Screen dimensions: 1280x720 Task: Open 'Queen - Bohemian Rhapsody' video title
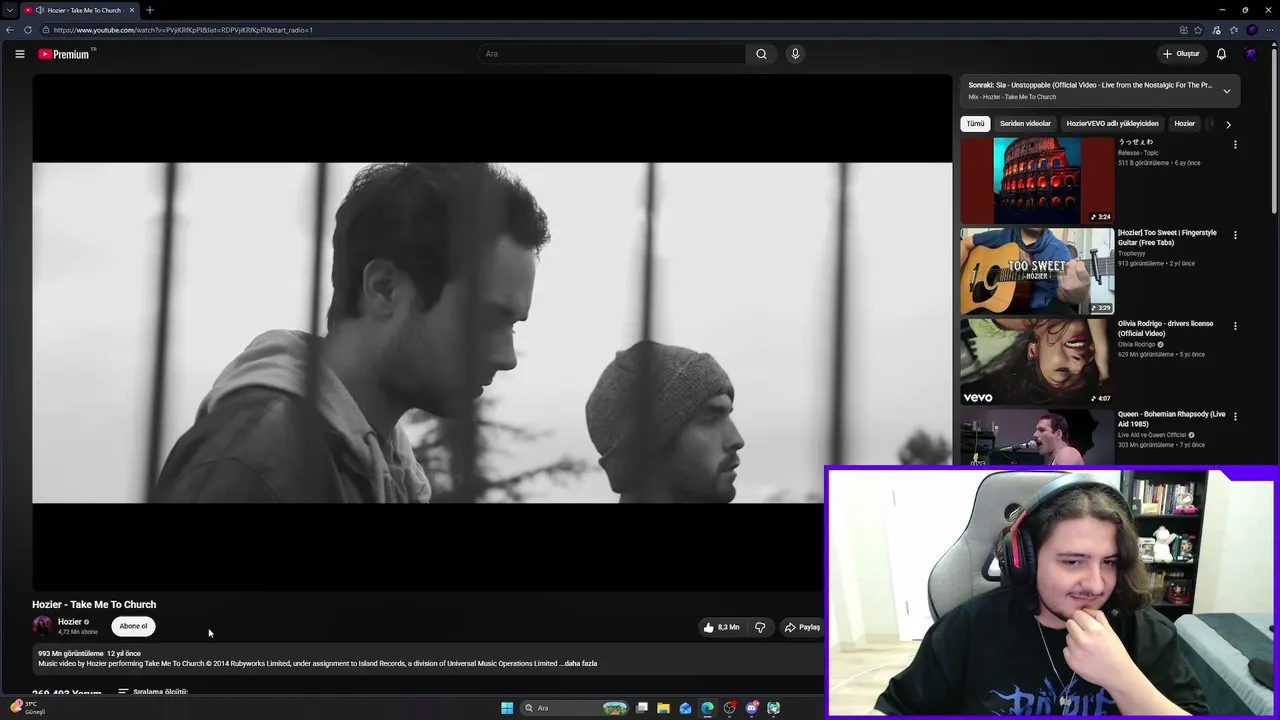coord(1172,418)
